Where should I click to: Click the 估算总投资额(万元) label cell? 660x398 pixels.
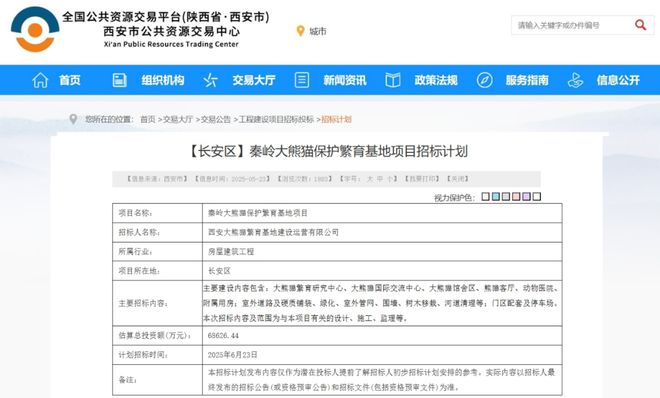157,336
